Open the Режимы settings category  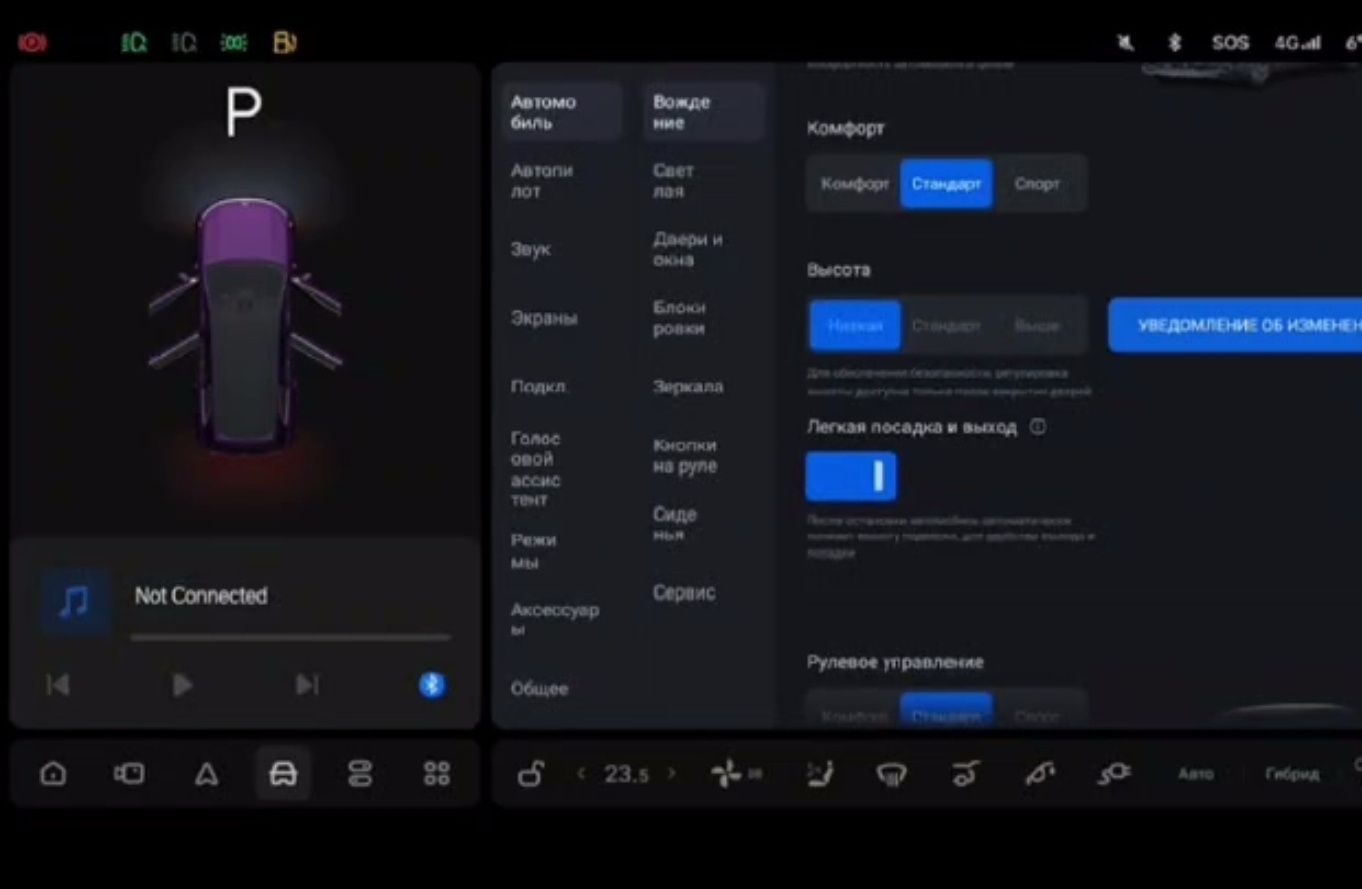point(533,551)
